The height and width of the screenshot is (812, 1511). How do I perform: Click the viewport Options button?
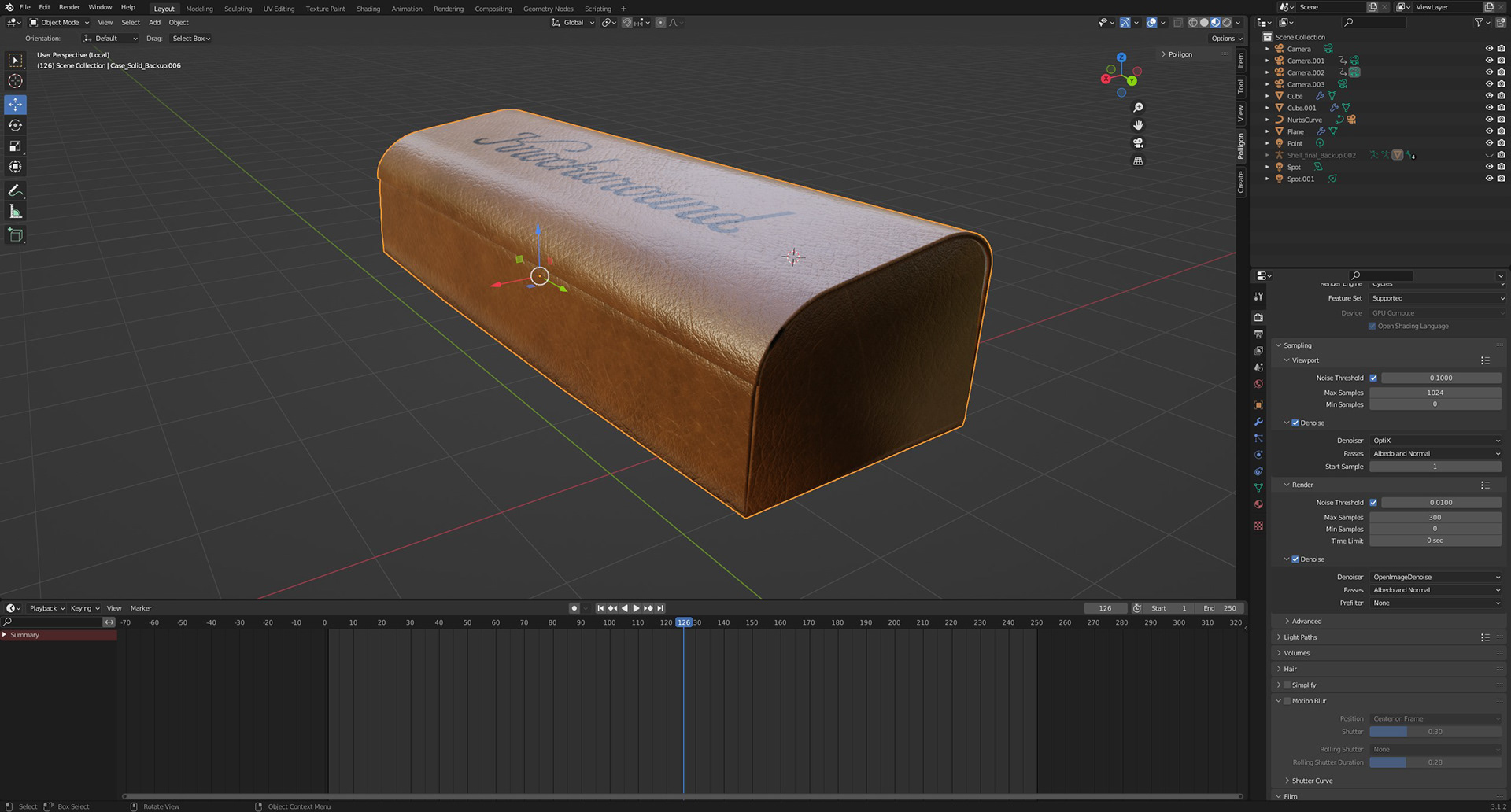[x=1227, y=39]
